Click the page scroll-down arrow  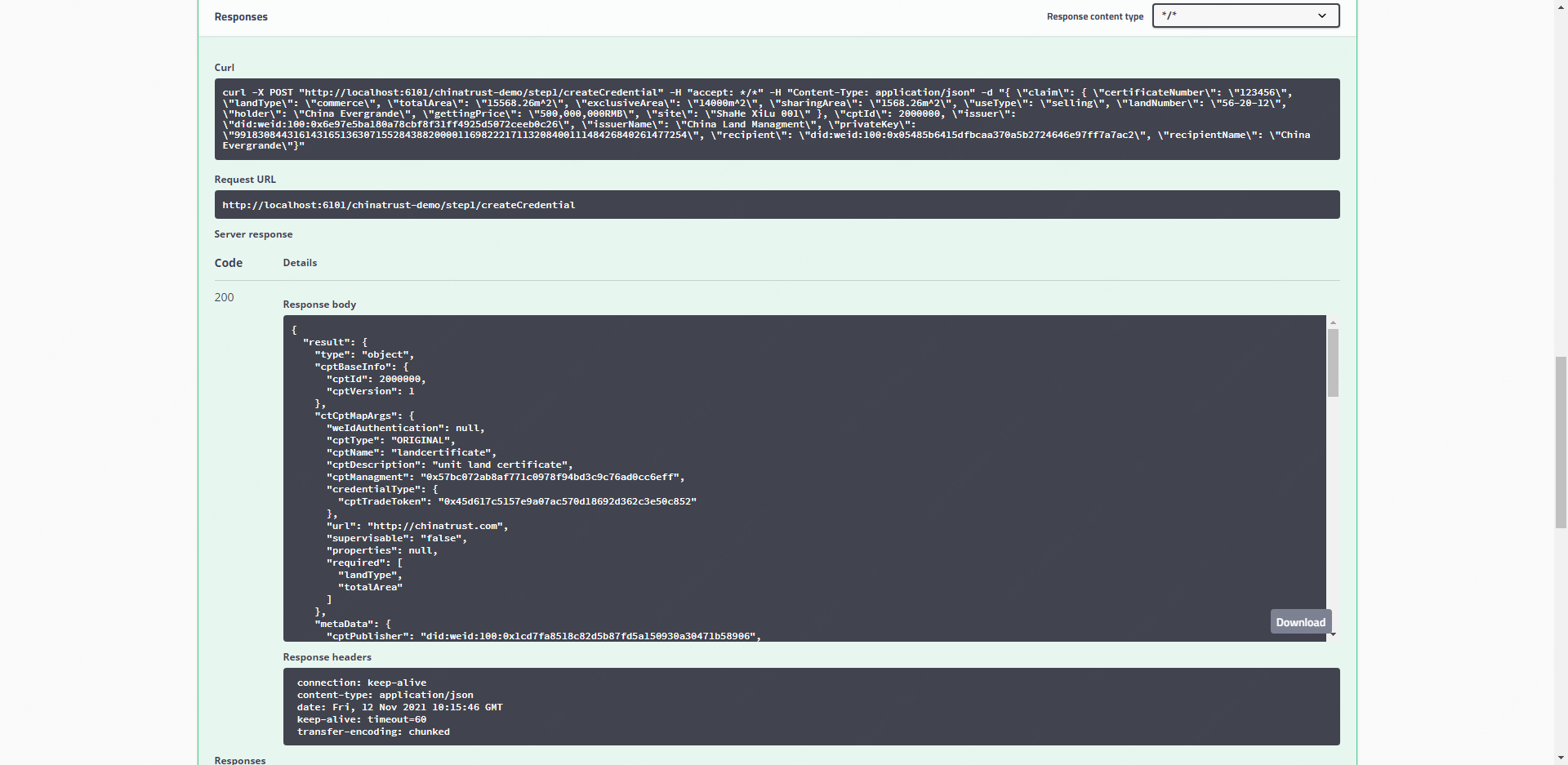[x=1561, y=758]
